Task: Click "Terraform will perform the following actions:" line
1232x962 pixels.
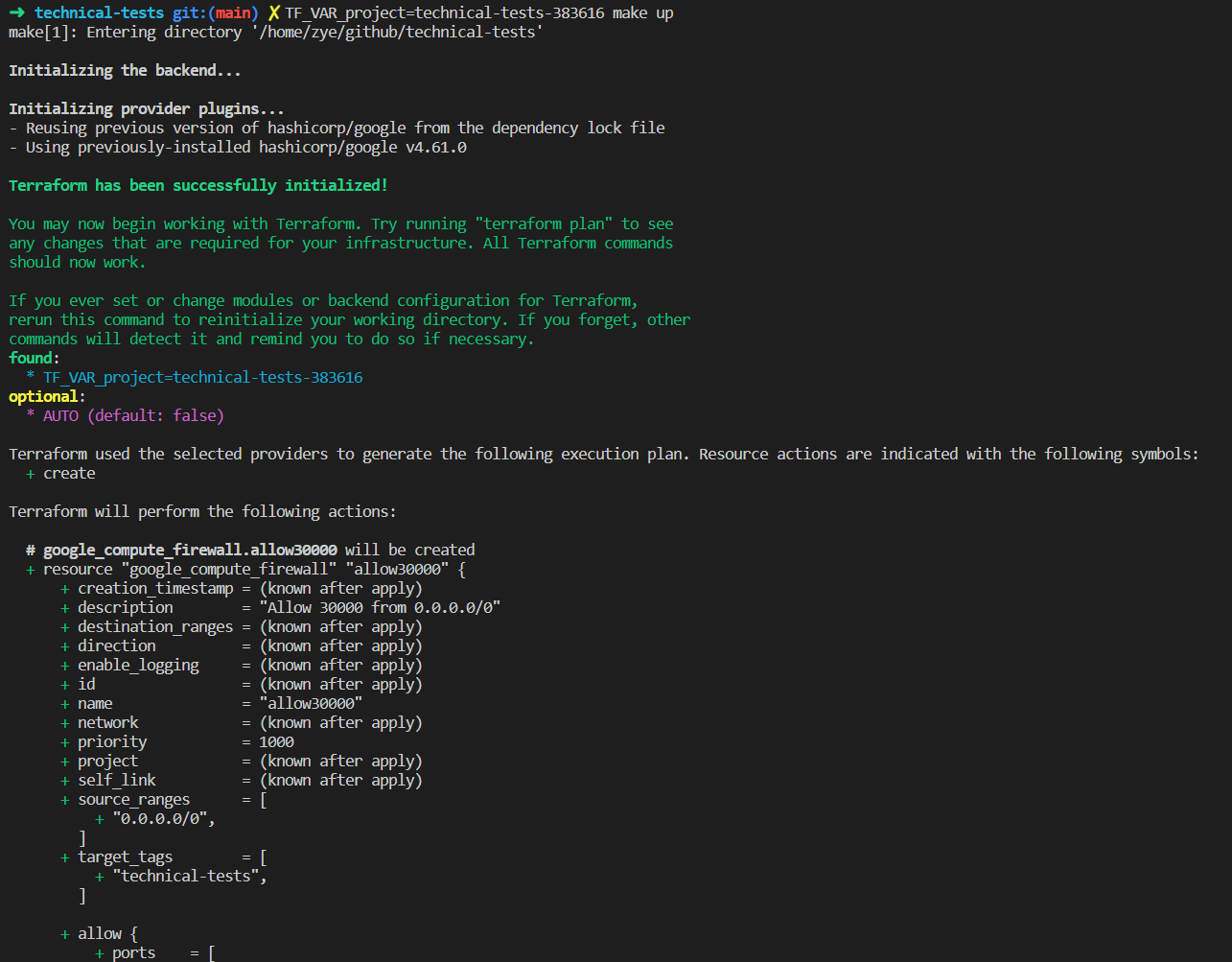Action: point(202,511)
